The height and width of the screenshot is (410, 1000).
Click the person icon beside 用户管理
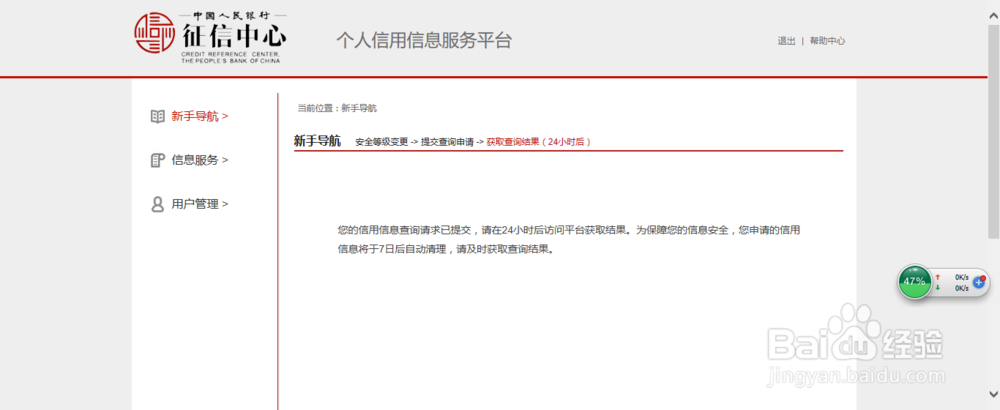157,204
